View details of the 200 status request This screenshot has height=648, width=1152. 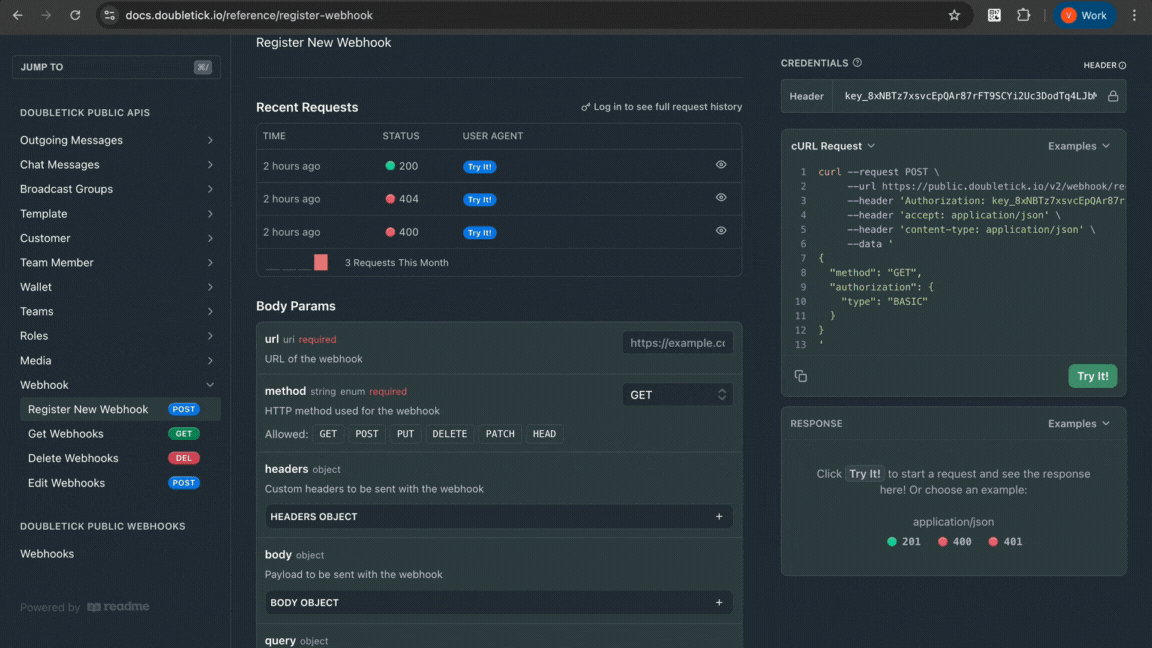[721, 165]
